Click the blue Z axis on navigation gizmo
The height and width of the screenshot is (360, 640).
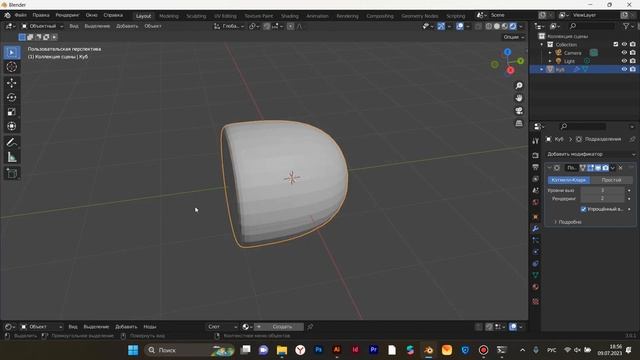507,52
